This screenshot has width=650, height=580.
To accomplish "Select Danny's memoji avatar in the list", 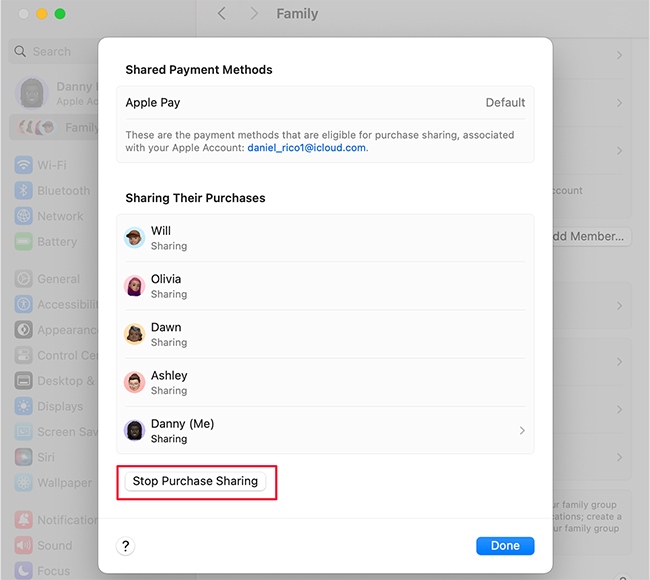I will point(134,430).
